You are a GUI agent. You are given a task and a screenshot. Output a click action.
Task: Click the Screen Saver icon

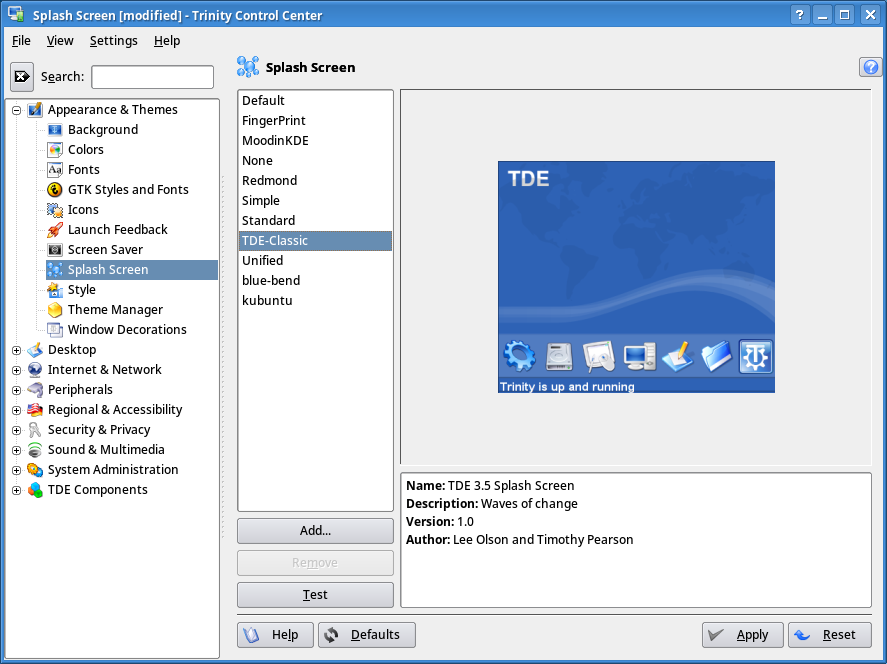(55, 249)
